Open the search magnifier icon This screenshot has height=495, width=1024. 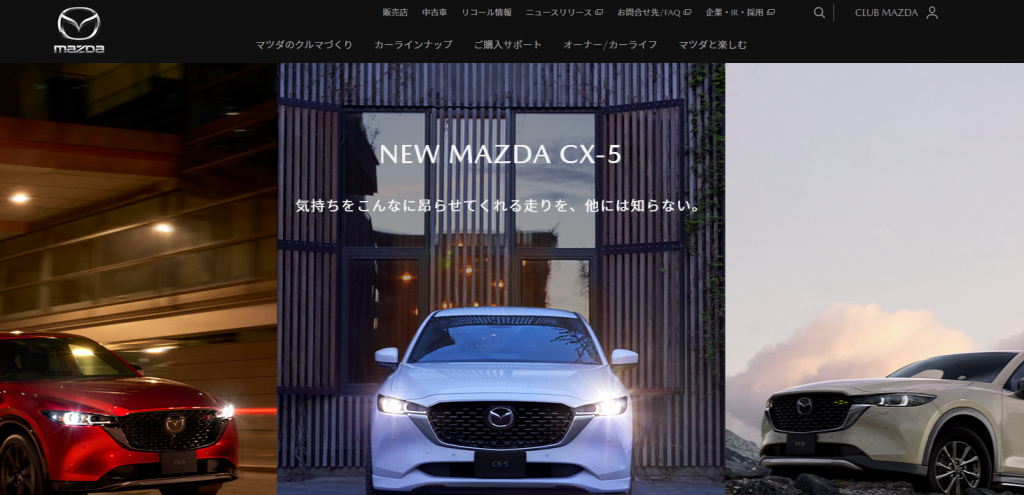819,12
